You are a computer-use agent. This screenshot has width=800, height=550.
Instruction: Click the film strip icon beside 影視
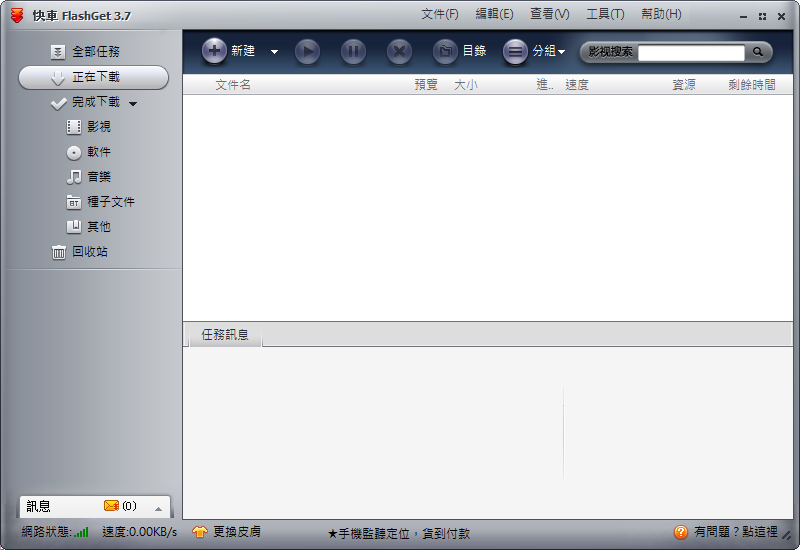74,127
